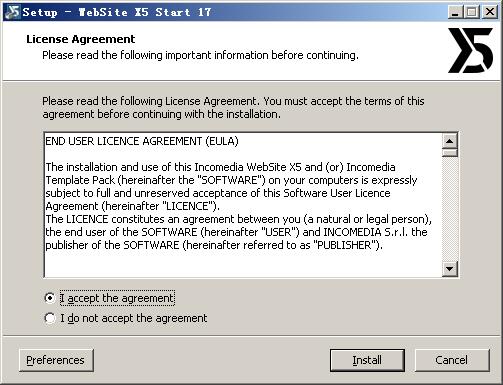503x385 pixels.
Task: Click the disabled maximize button
Action: (472, 12)
